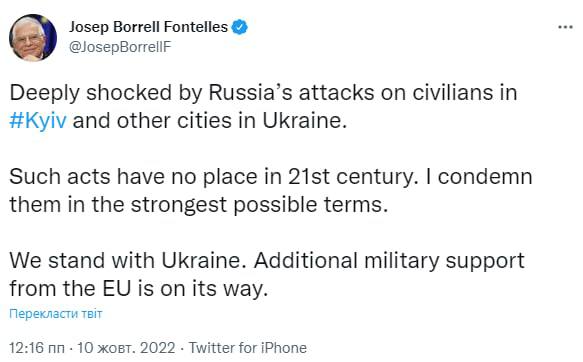Open the Twitter for iPhone source link
Image resolution: width=583 pixels, height=362 pixels.
coord(248,348)
